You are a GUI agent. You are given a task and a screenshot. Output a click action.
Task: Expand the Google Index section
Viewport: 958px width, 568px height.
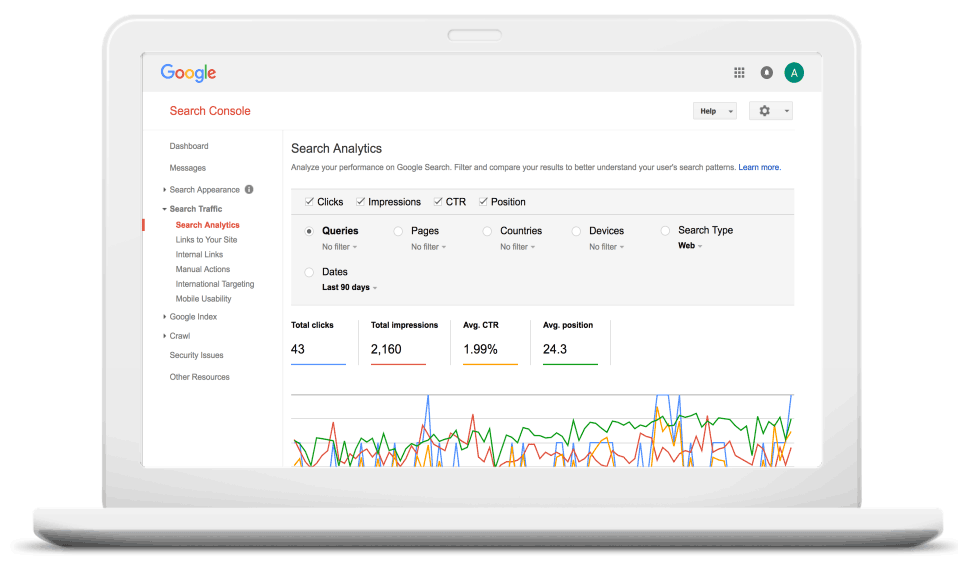[193, 317]
